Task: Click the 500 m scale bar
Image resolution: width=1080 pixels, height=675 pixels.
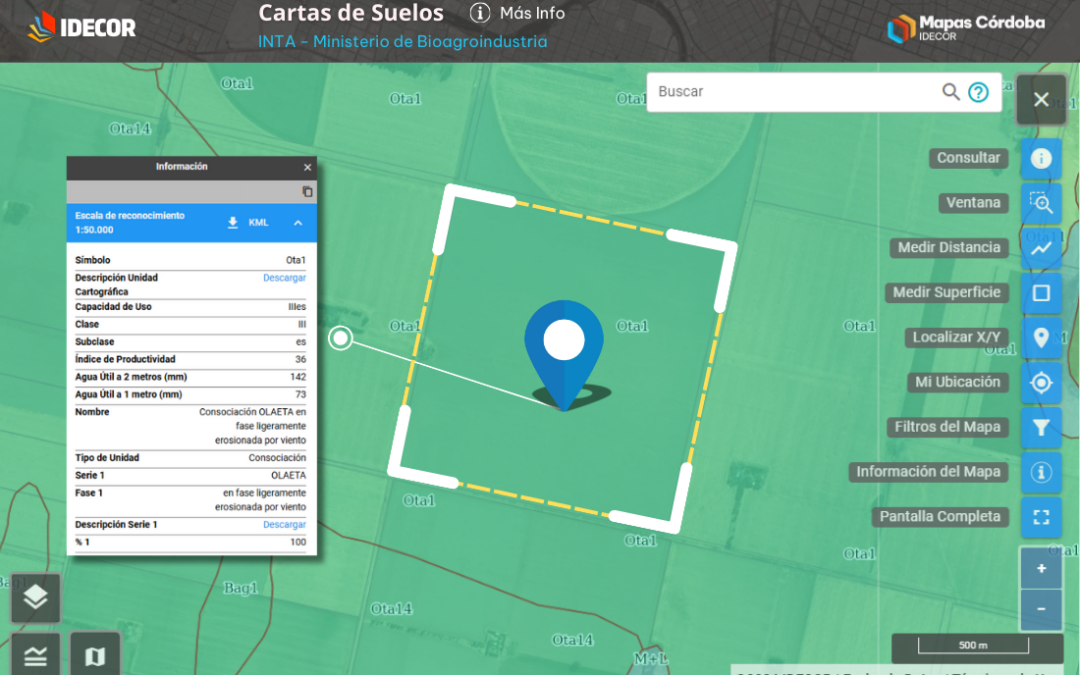Action: tap(973, 645)
